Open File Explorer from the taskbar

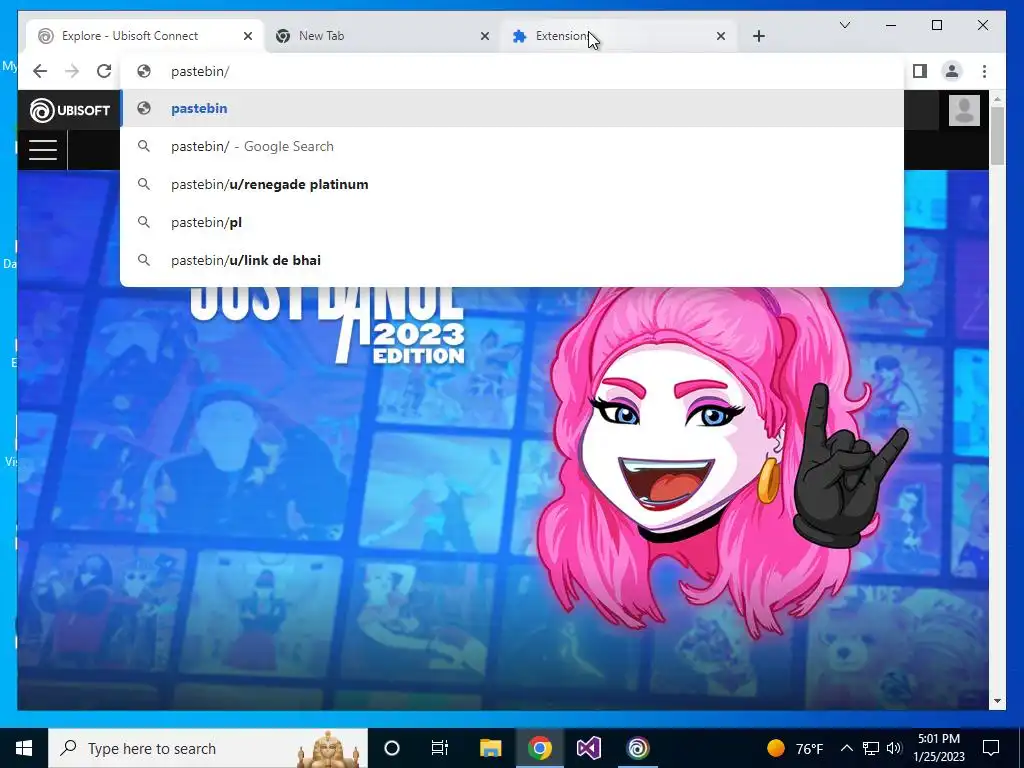click(x=490, y=748)
